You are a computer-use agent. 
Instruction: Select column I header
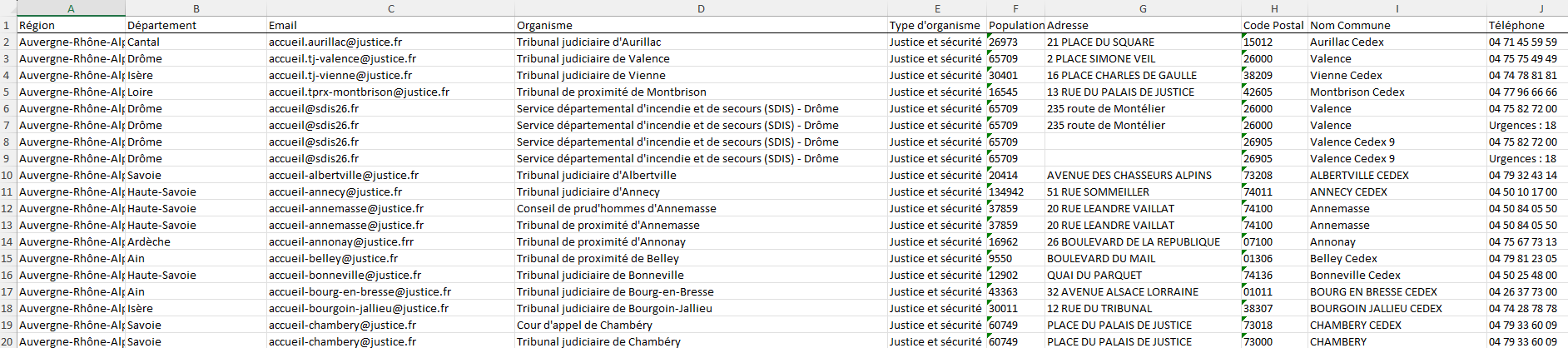(1397, 8)
